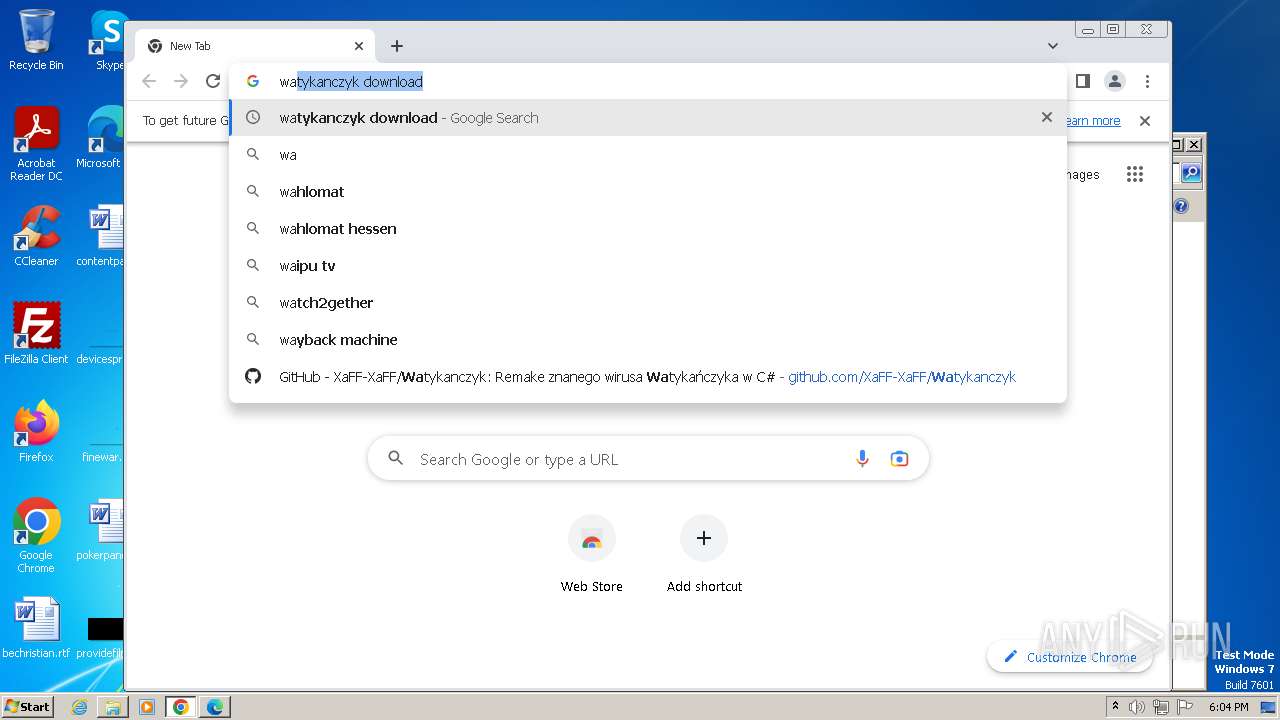Open CCleaner desktop icon
The height and width of the screenshot is (720, 1280).
pos(36,236)
